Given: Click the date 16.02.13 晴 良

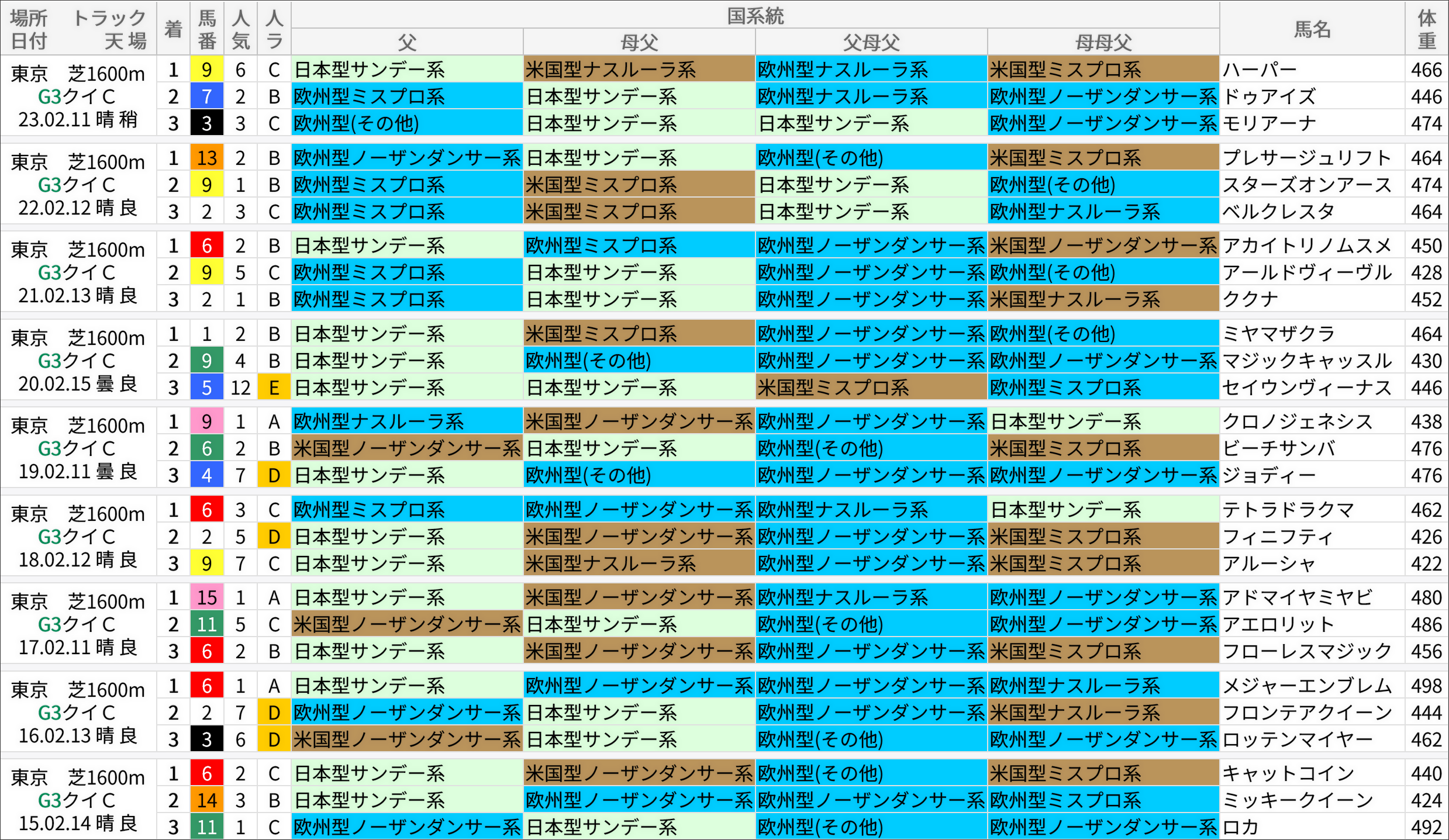Looking at the screenshot, I should pyautogui.click(x=78, y=735).
